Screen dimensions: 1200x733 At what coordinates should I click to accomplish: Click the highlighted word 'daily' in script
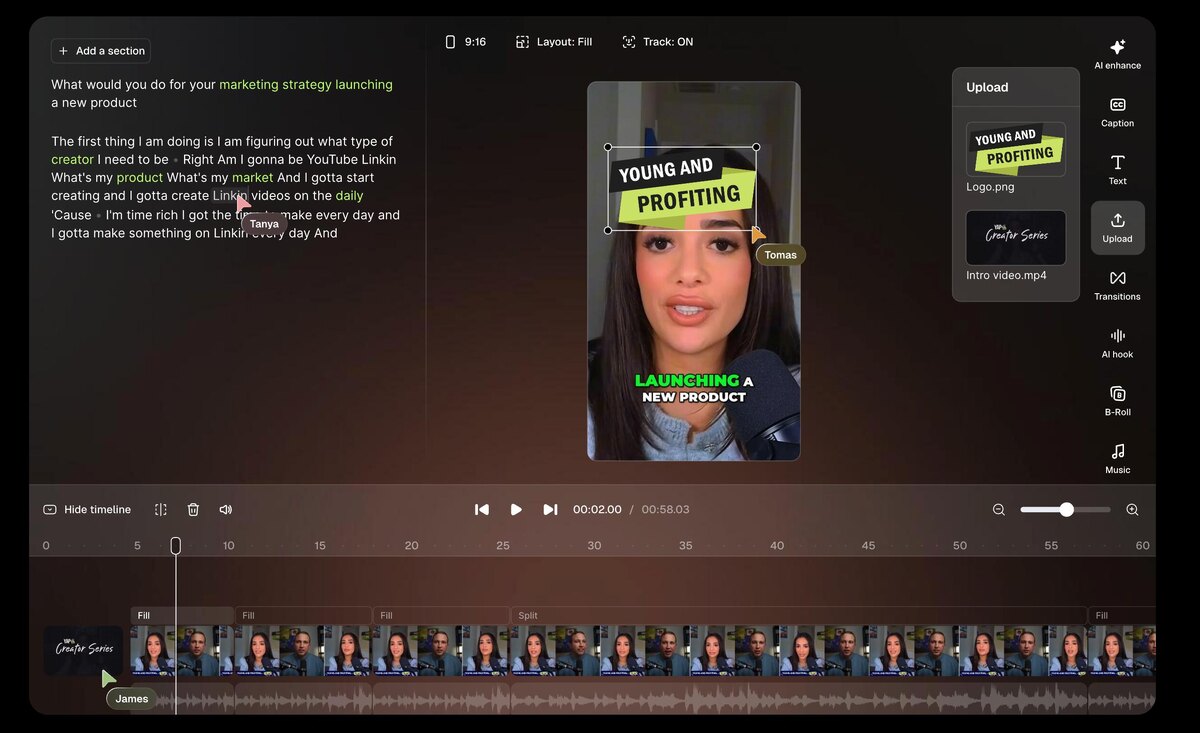[x=349, y=196]
